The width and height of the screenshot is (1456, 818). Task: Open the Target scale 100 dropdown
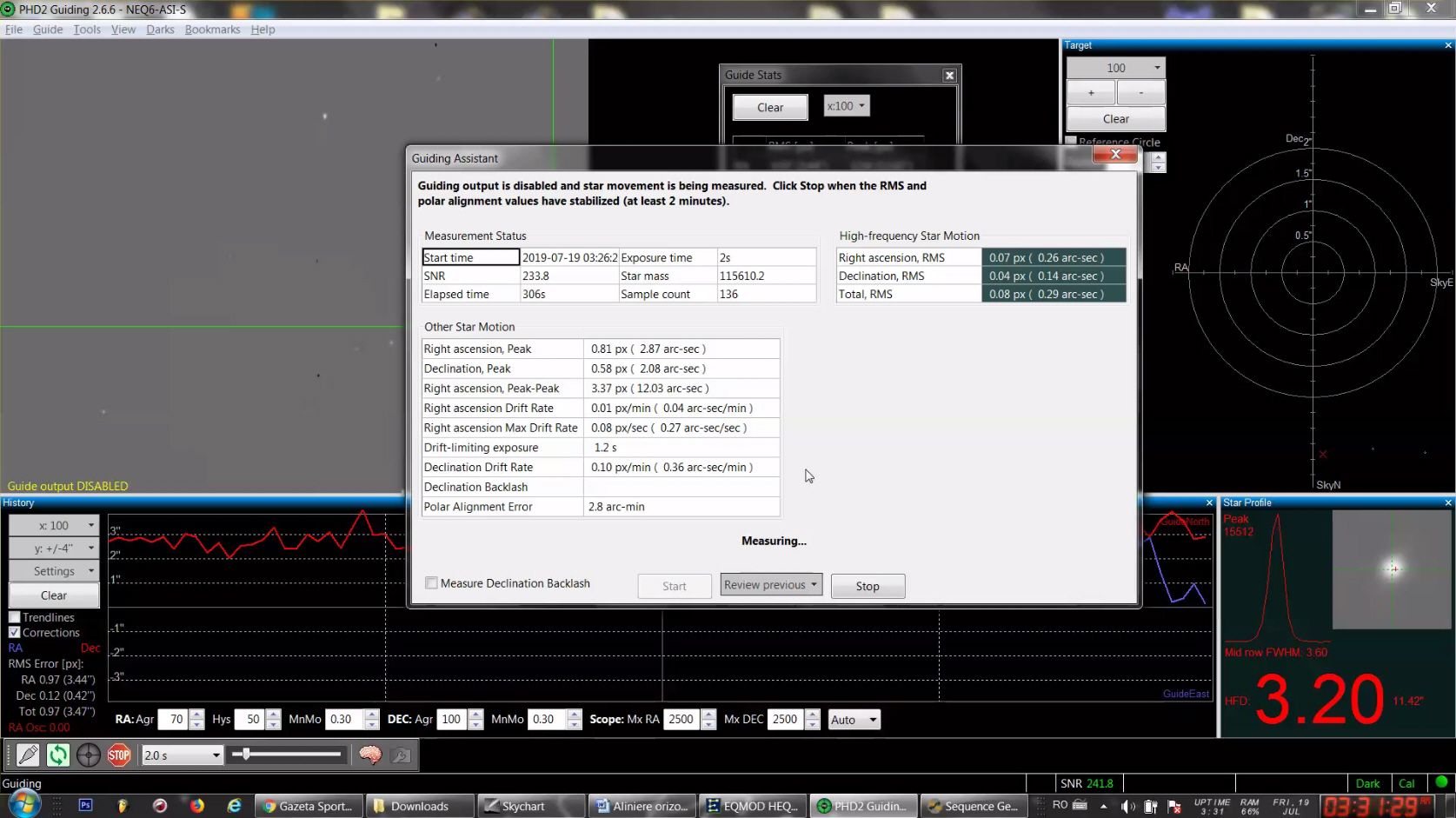pyautogui.click(x=1116, y=68)
